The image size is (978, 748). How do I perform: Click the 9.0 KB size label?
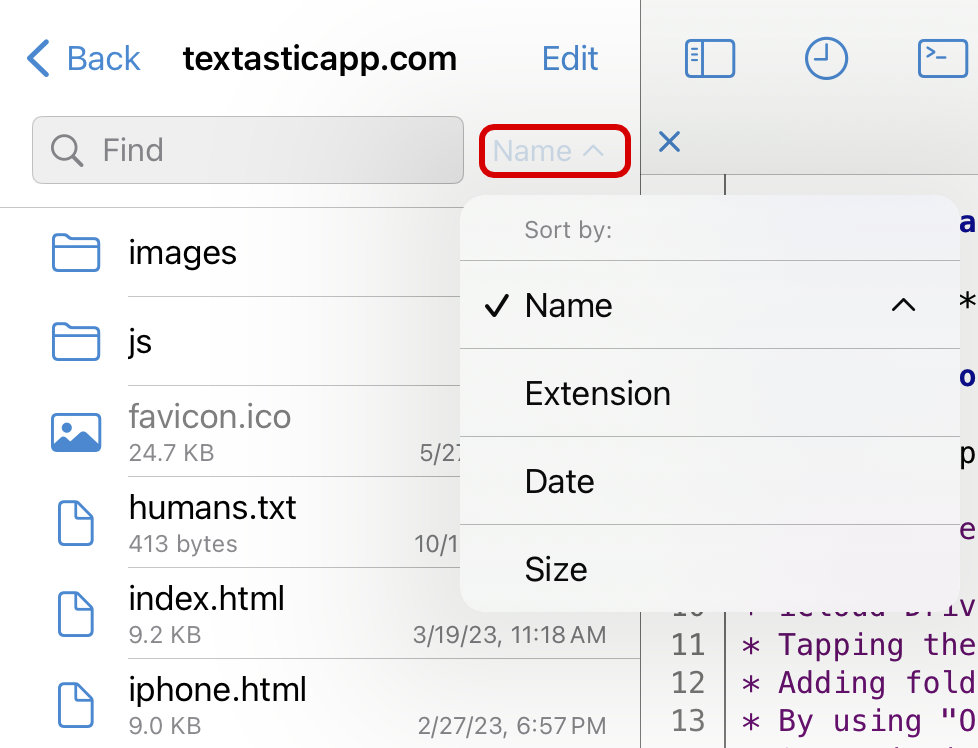tap(165, 726)
